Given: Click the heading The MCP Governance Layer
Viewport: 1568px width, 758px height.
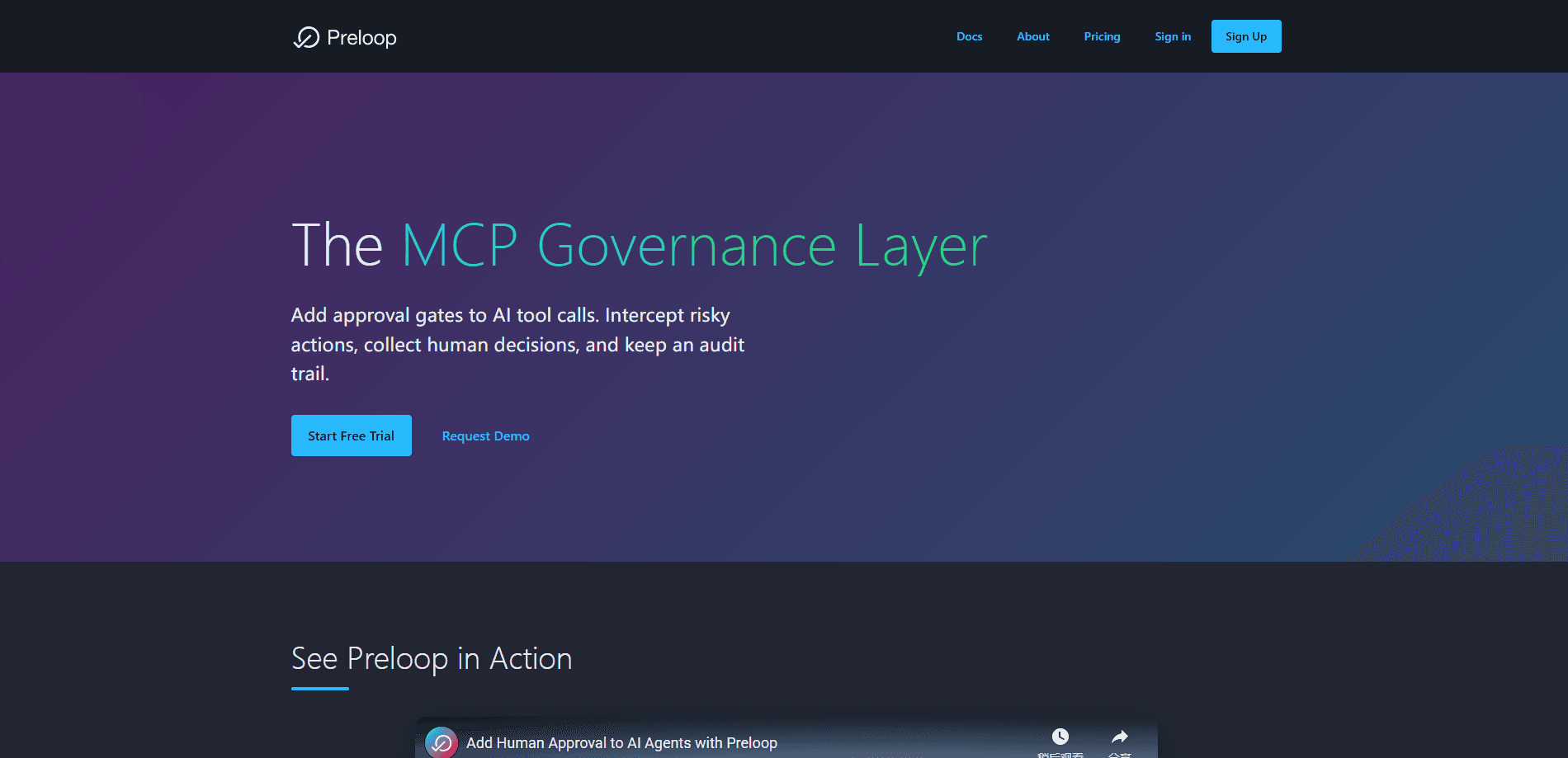Looking at the screenshot, I should tap(640, 245).
